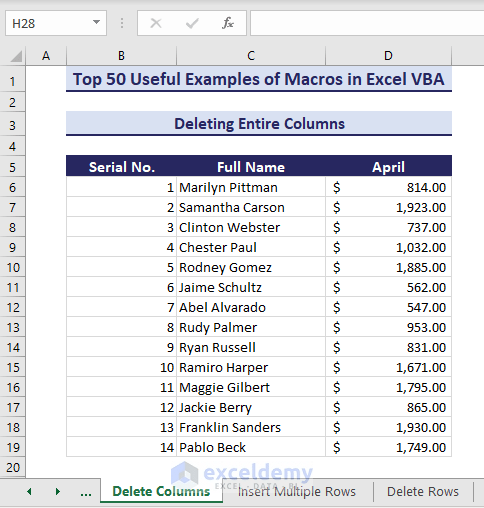The height and width of the screenshot is (508, 484).
Task: Click the title 'Top 50 Useful Examples of Macros' cell
Action: [x=259, y=79]
